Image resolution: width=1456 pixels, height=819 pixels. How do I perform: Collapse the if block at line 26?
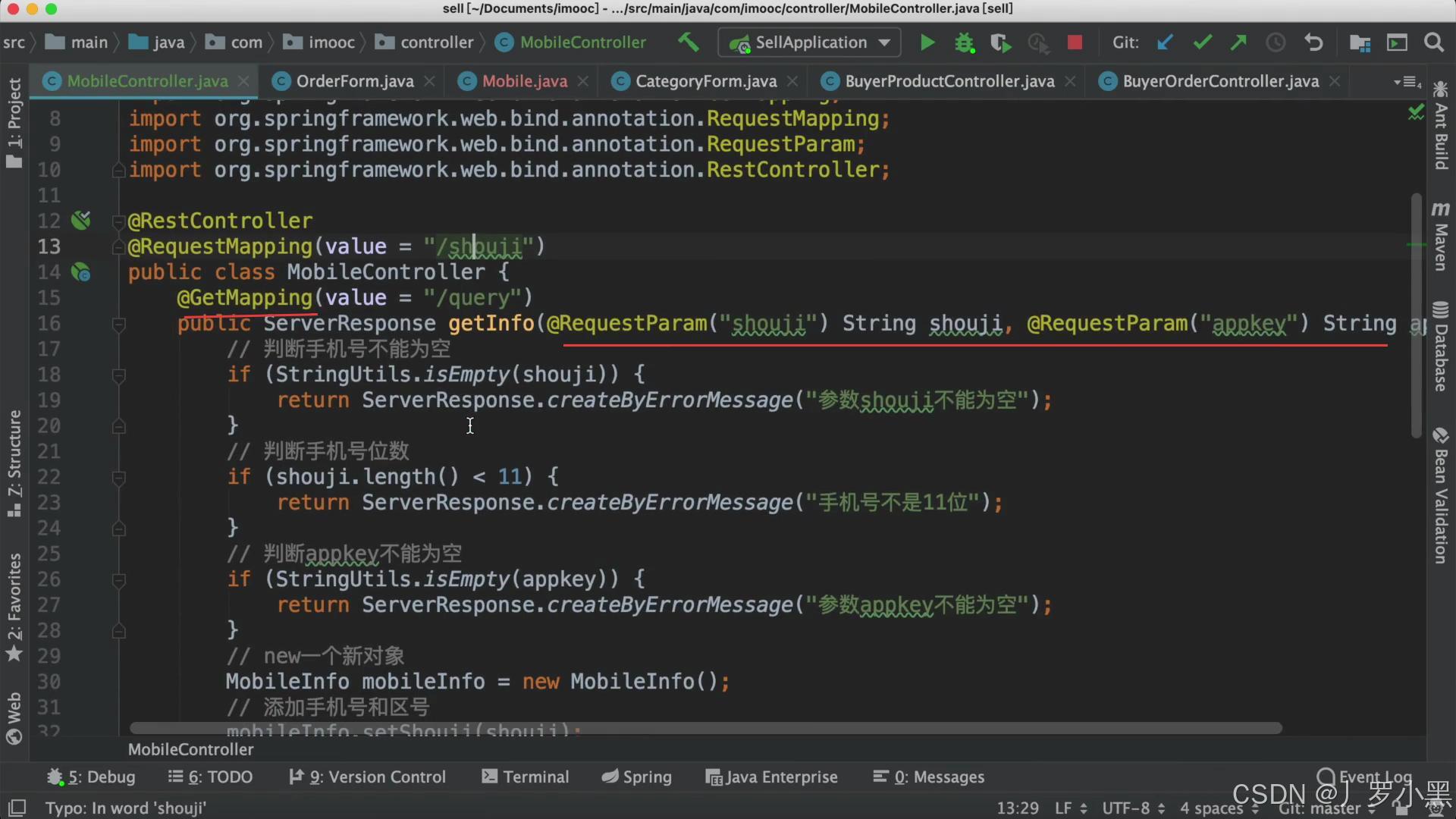coord(118,579)
